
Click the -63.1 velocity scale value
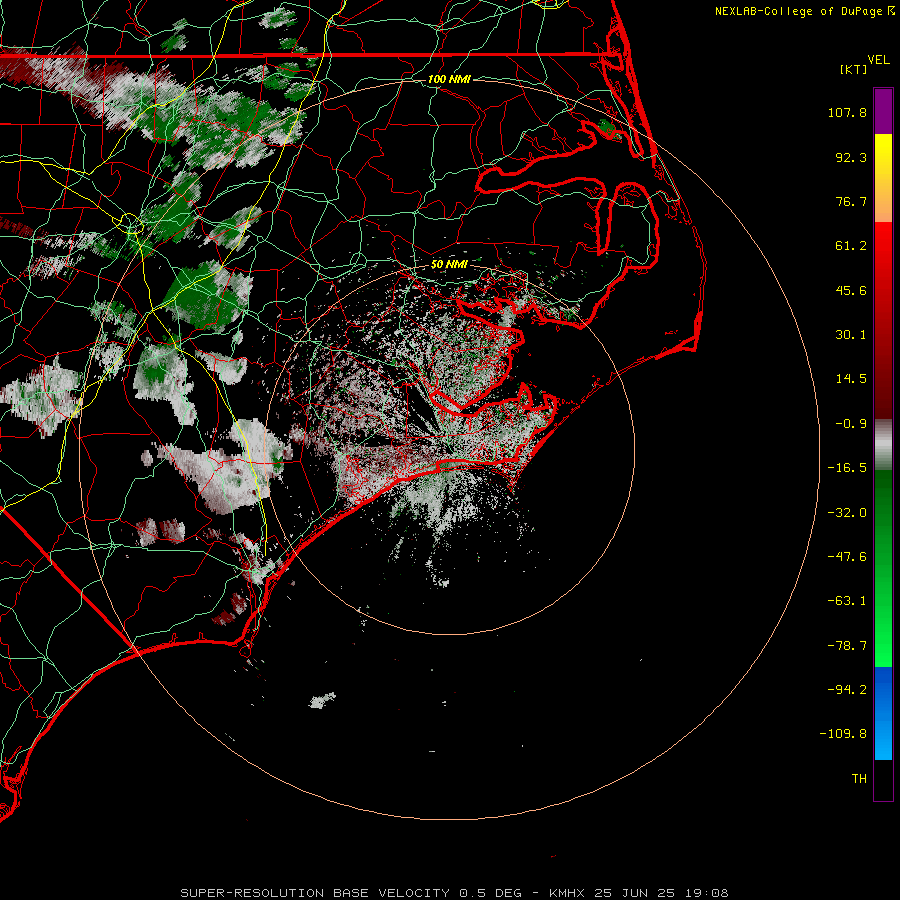[x=847, y=601]
